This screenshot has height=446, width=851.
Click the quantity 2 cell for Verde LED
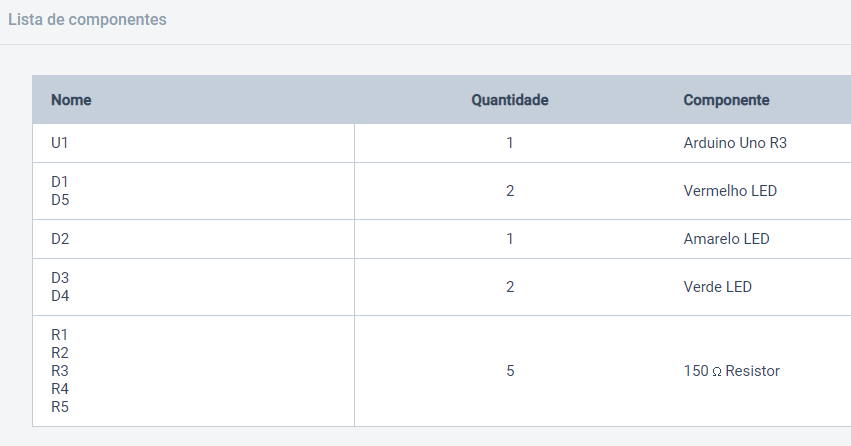click(x=510, y=287)
